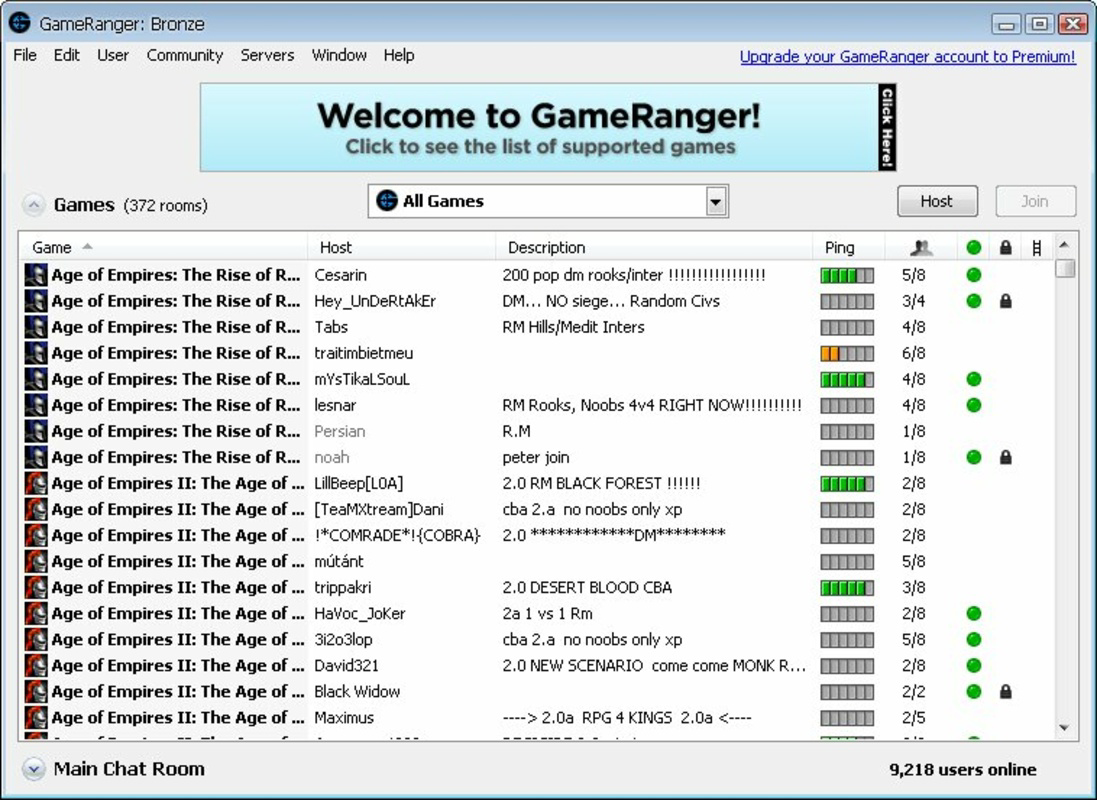The image size is (1097, 800).
Task: Click green dot in lesnar's row
Action: click(973, 405)
